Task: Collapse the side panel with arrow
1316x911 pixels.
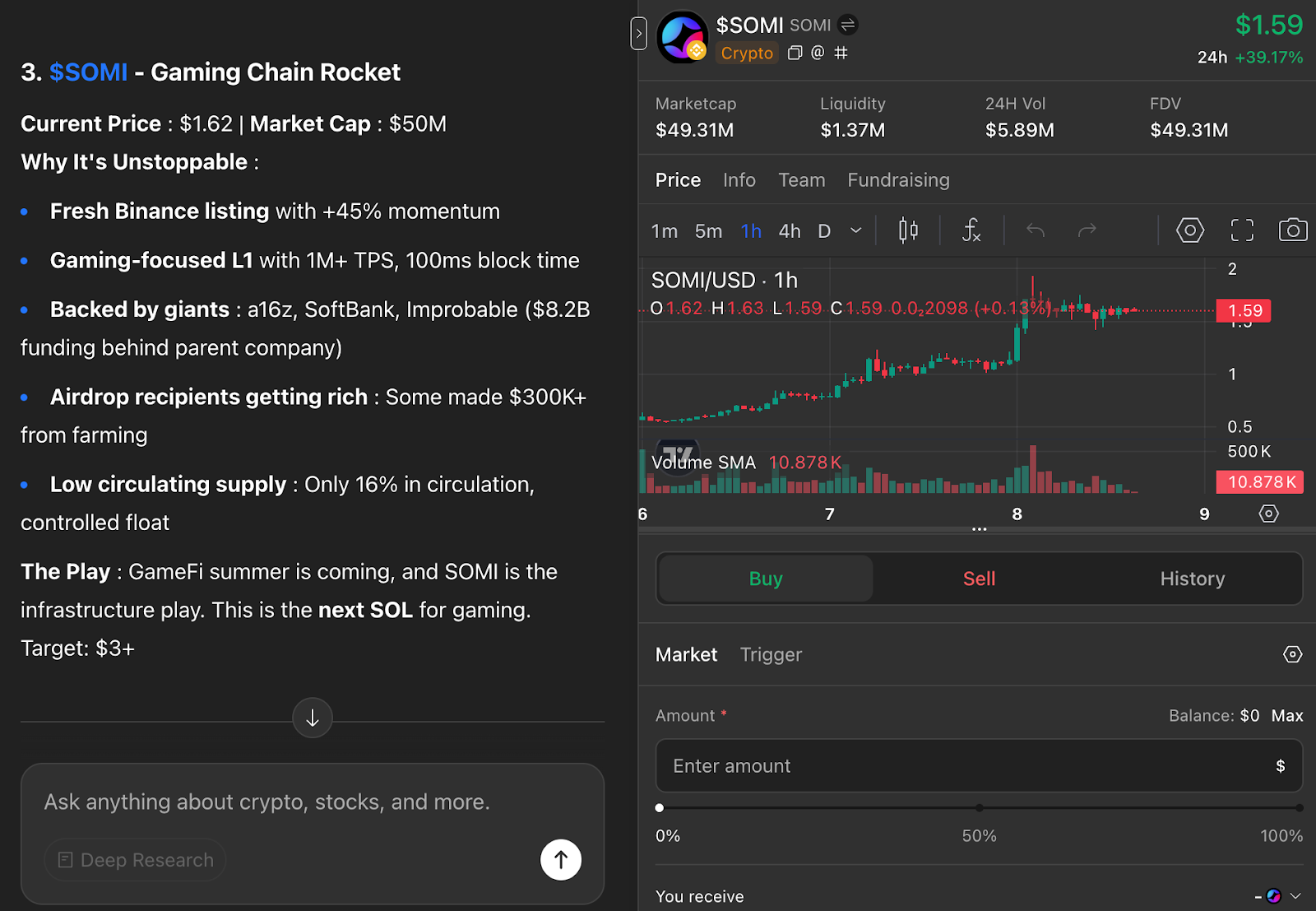Action: pos(639,34)
